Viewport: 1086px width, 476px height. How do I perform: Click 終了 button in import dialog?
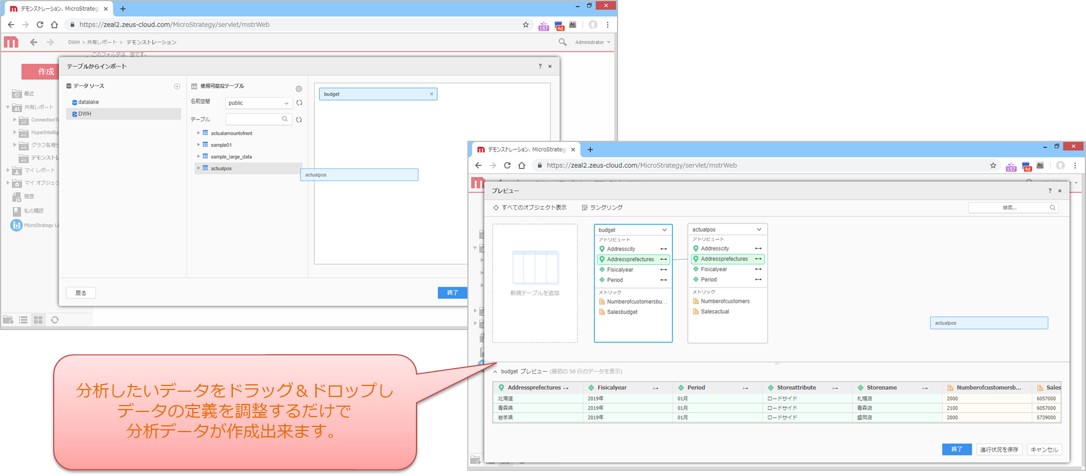click(x=452, y=293)
